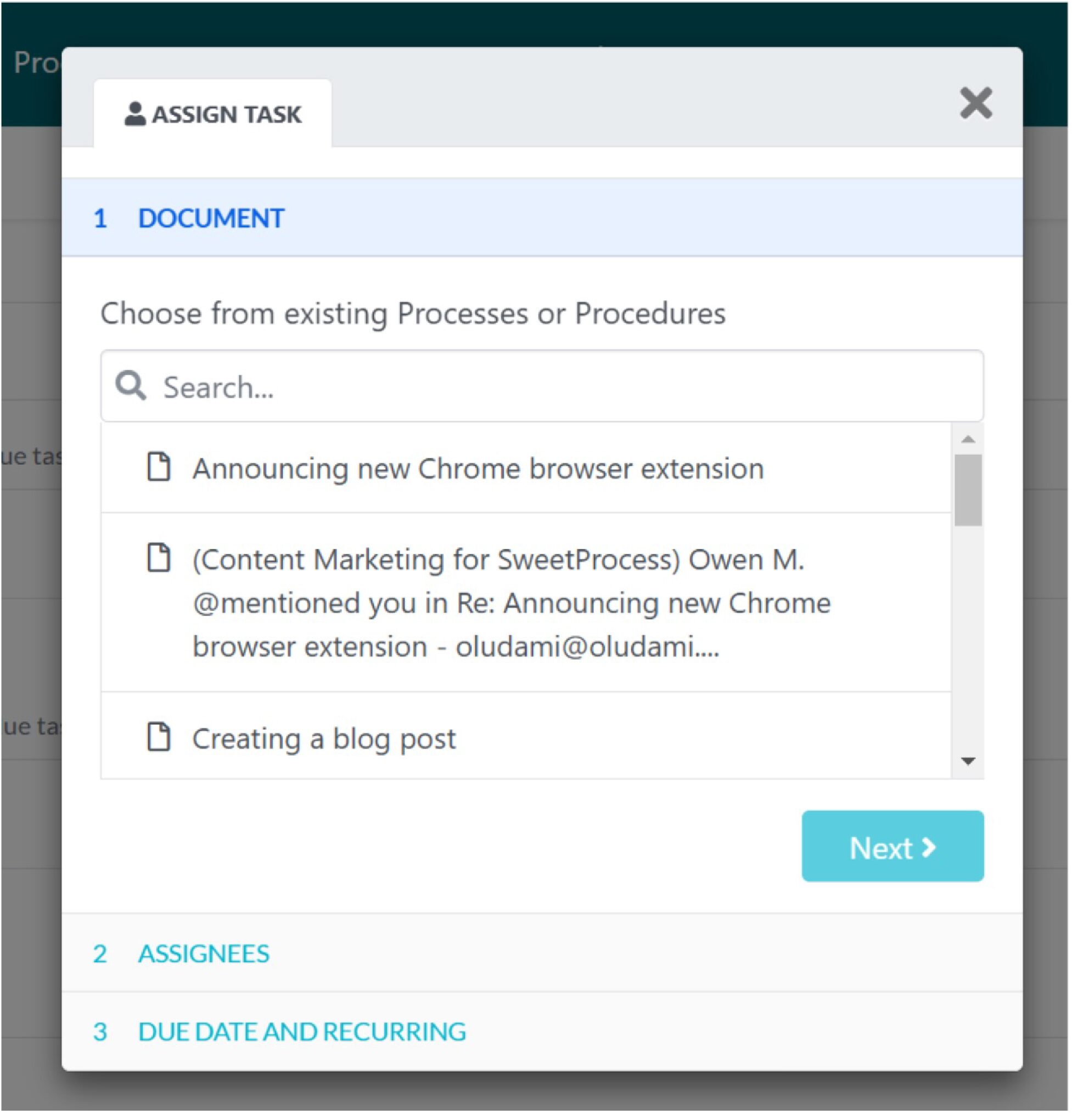Select the Assign Task tab

[212, 113]
